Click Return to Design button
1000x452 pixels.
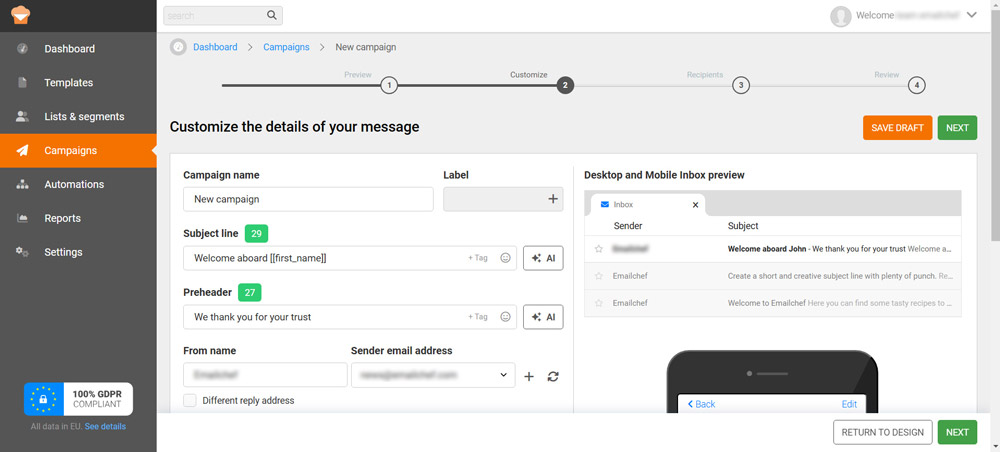pos(882,432)
